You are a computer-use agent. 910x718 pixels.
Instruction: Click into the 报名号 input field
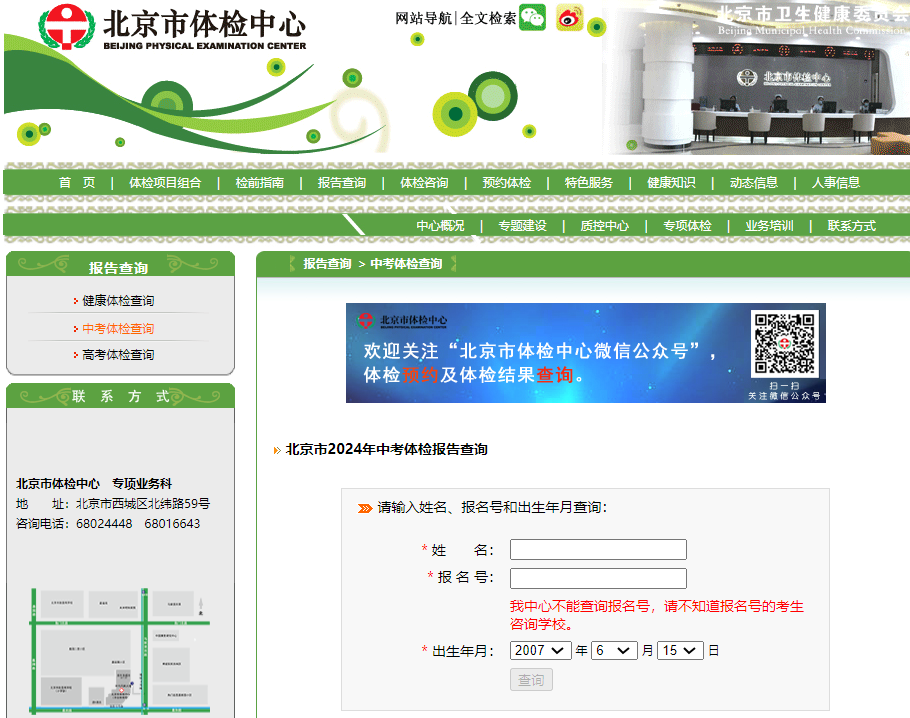(597, 578)
